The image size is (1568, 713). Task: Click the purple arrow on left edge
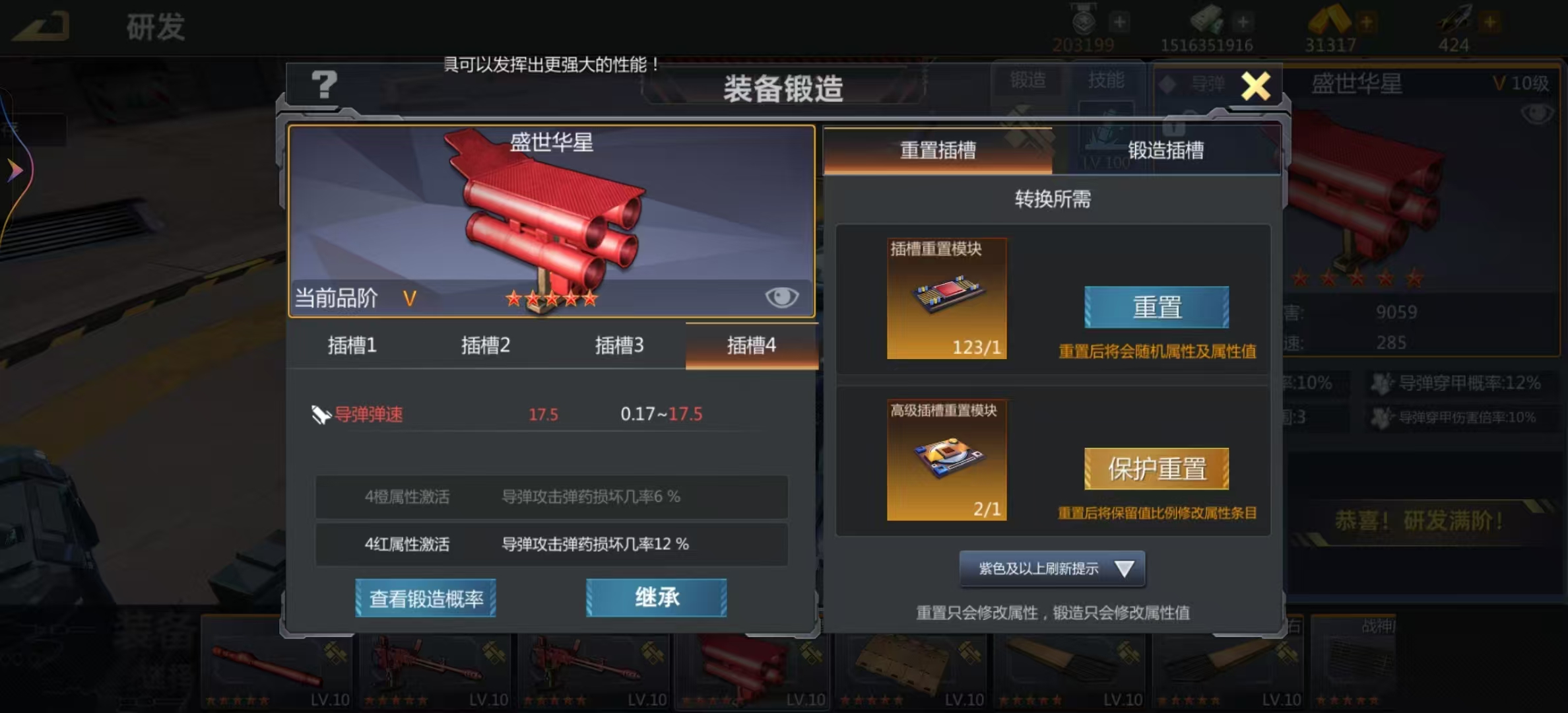(15, 170)
